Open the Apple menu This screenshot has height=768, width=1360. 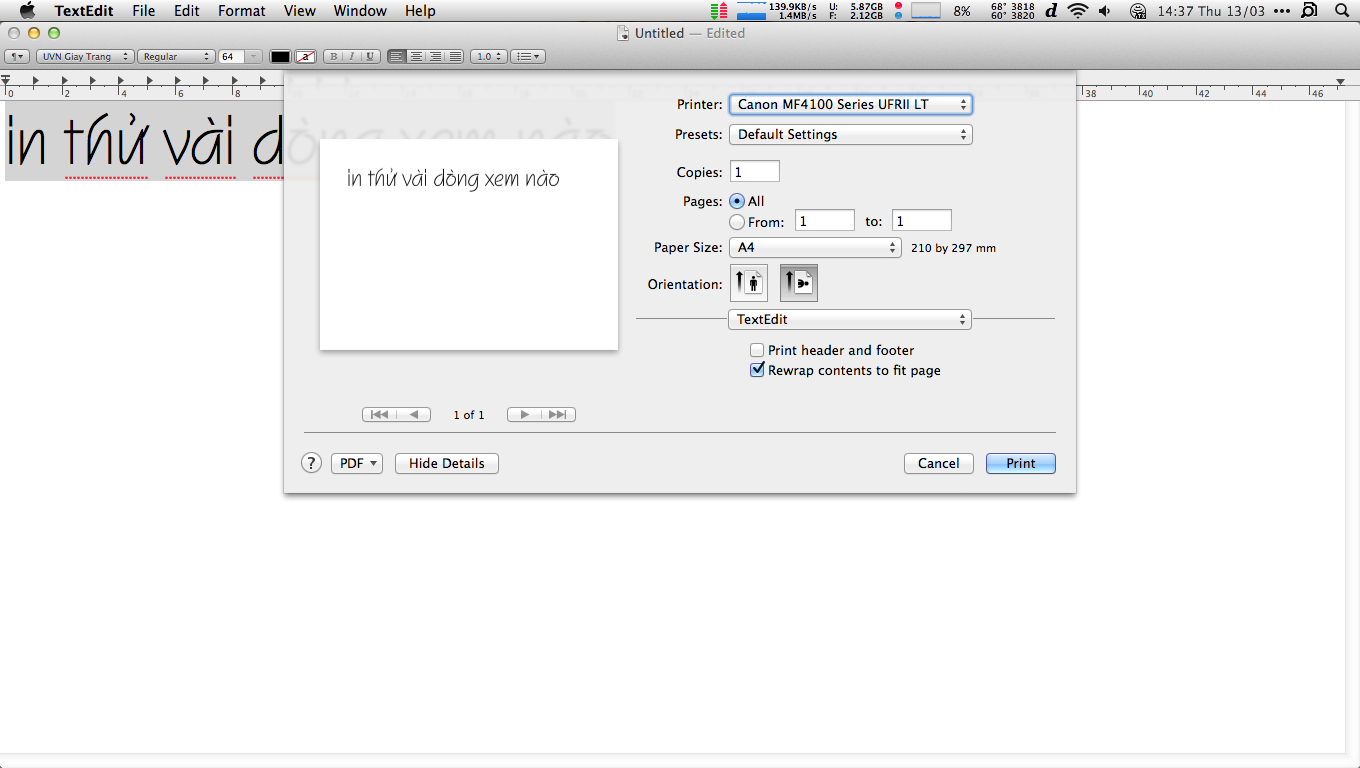coord(27,11)
